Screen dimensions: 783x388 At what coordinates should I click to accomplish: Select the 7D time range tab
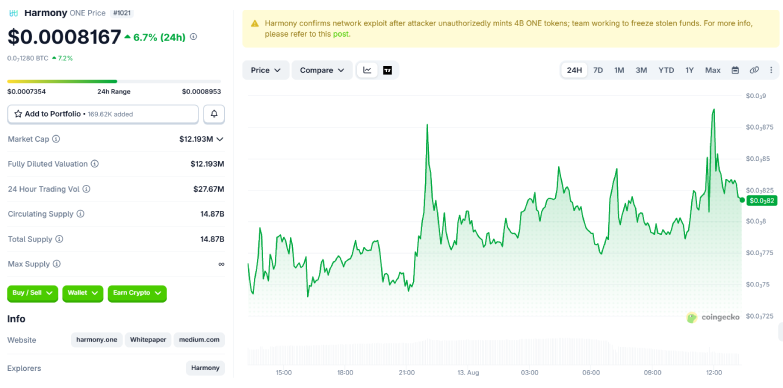point(598,70)
